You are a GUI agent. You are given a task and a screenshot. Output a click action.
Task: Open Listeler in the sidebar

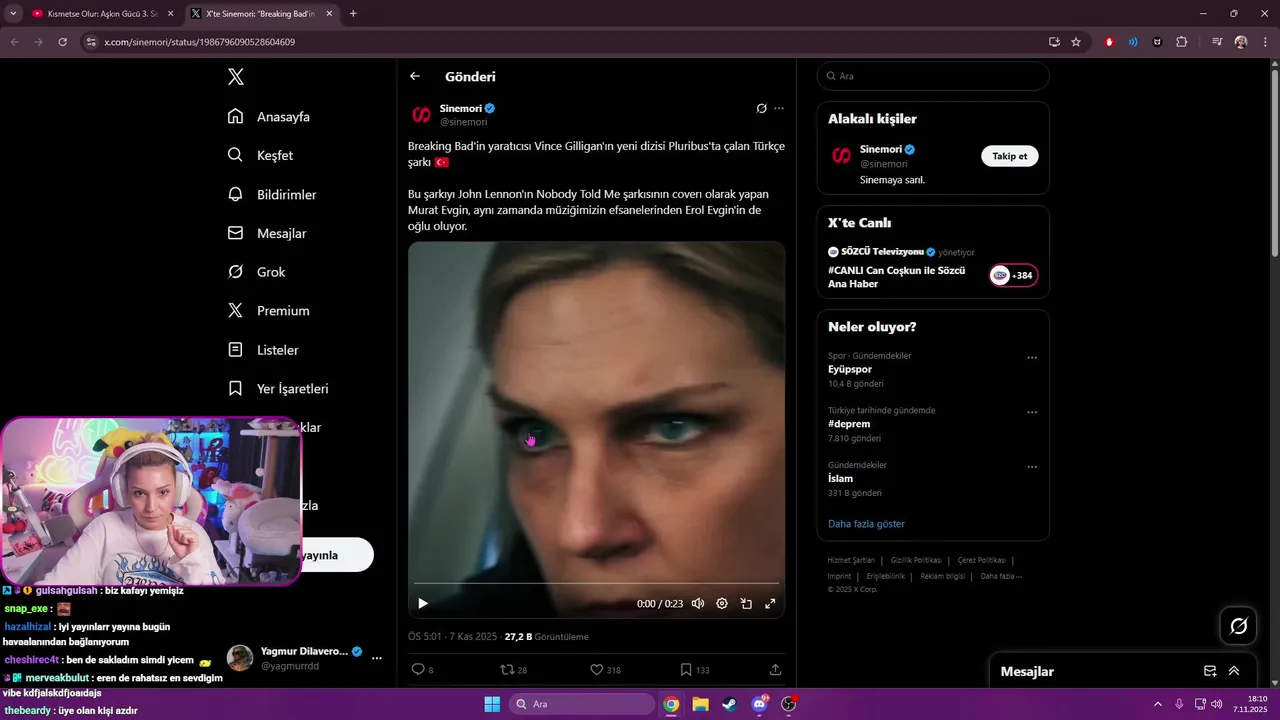[x=263, y=350]
